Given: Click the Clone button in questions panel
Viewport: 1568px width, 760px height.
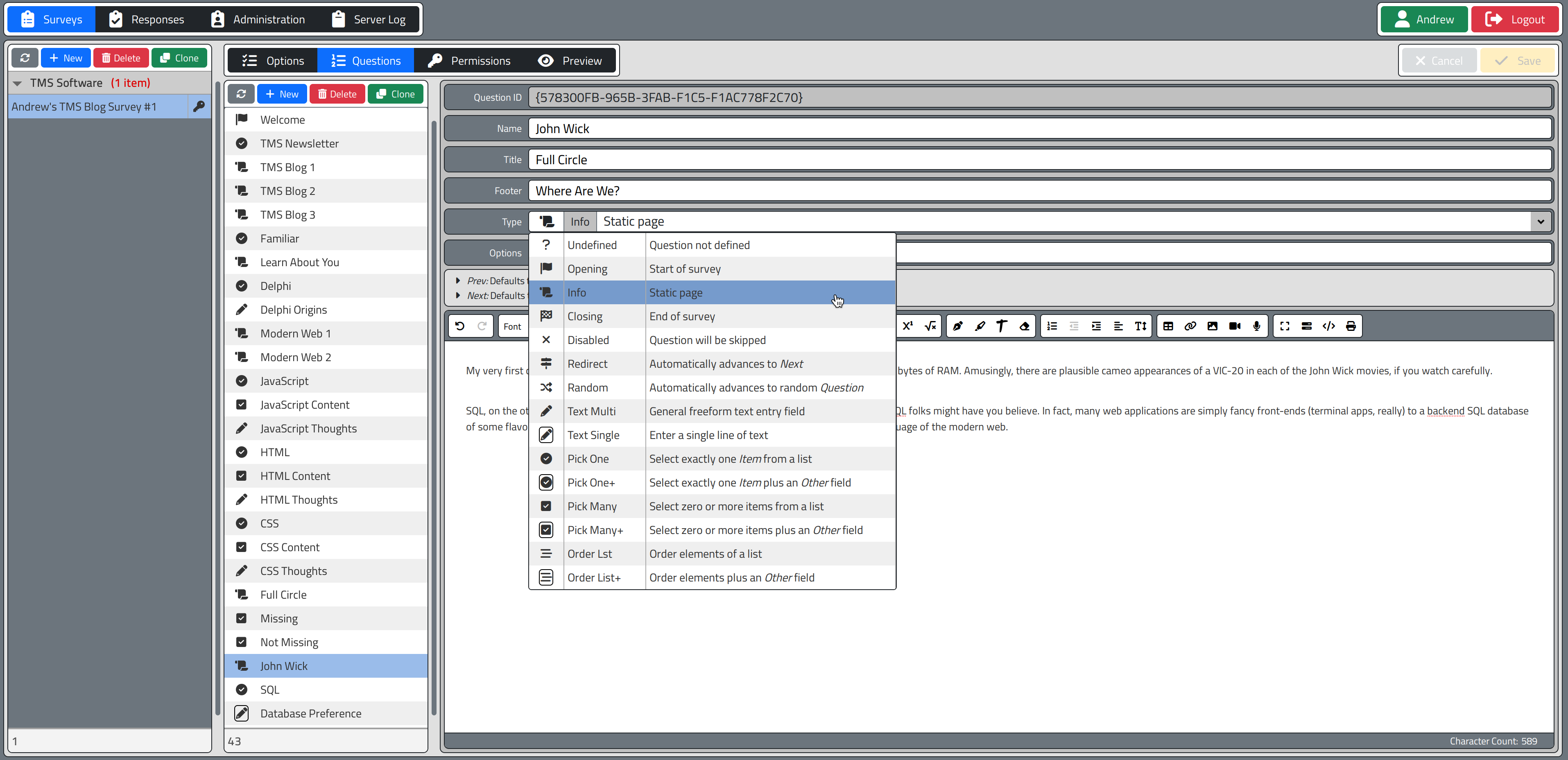Looking at the screenshot, I should pos(396,94).
